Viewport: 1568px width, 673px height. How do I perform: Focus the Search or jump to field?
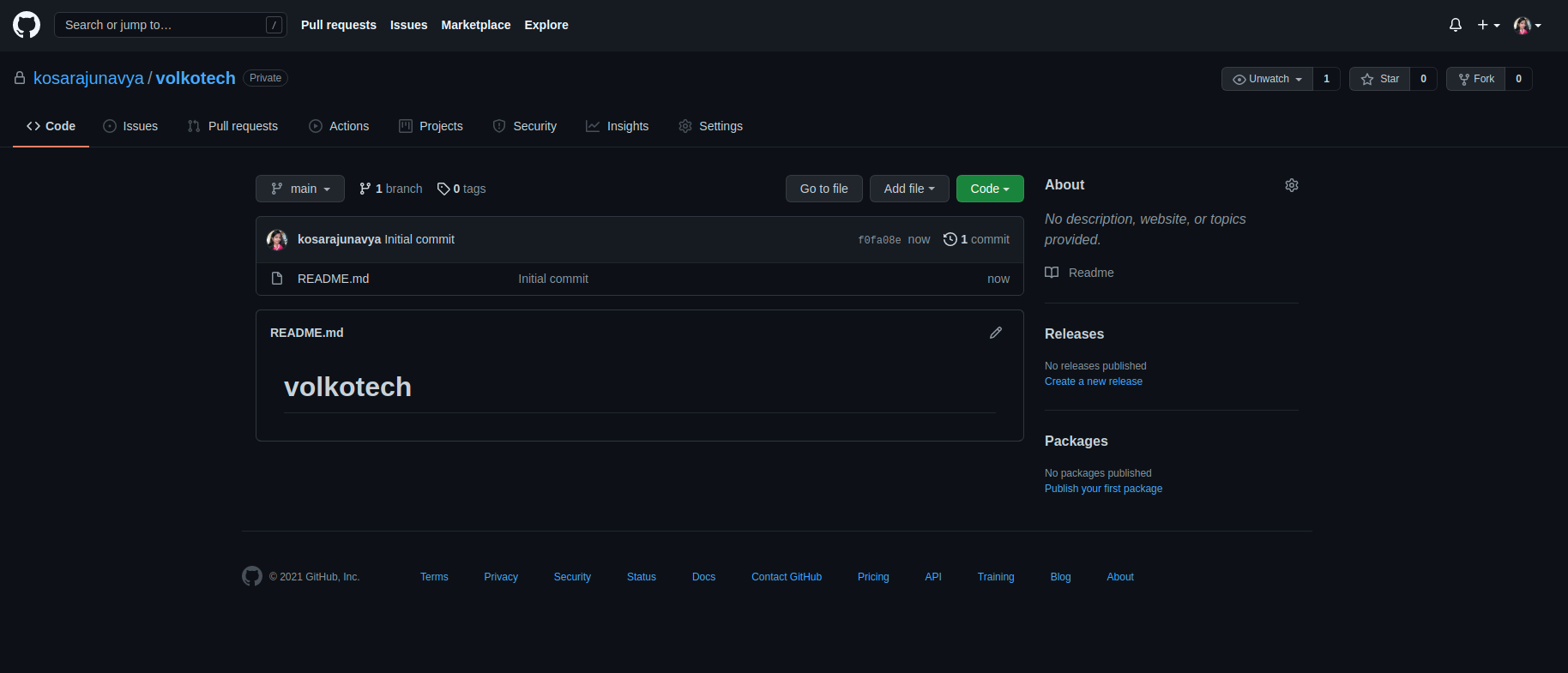point(171,25)
